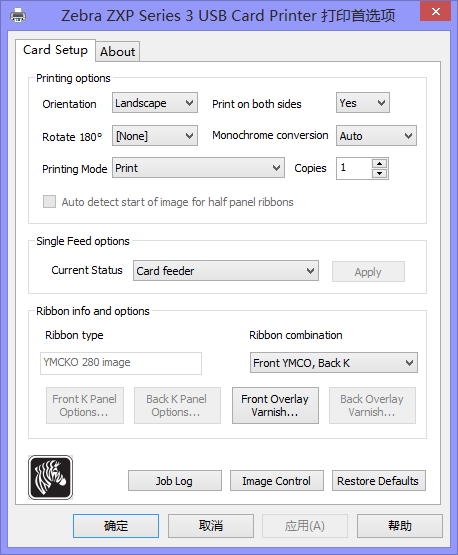
Task: Change Print on both sides dropdown
Action: click(x=363, y=103)
